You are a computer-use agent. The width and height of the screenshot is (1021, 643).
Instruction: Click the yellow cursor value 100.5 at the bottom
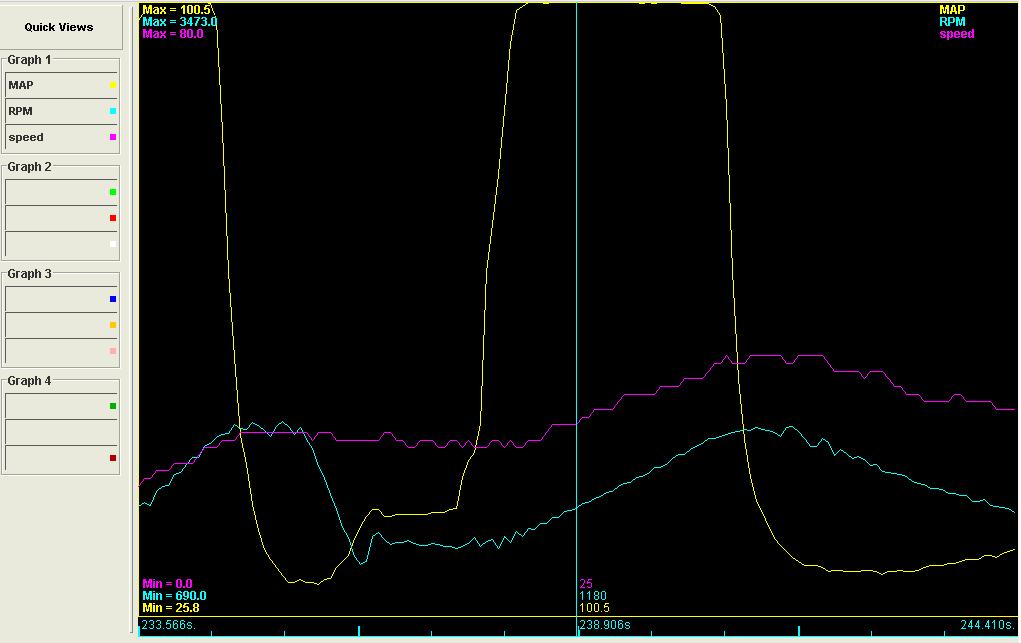(x=594, y=608)
